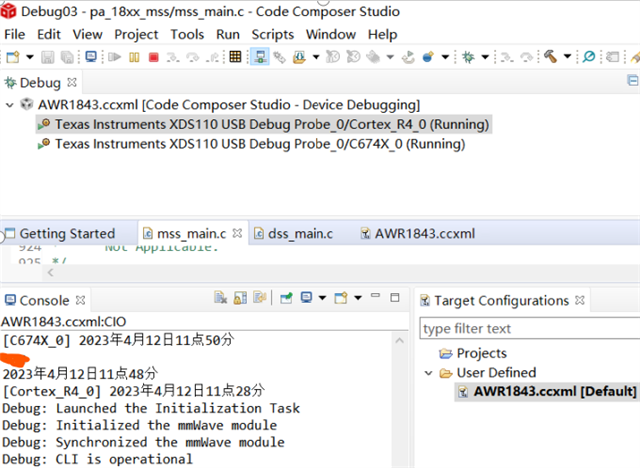Image resolution: width=640 pixels, height=468 pixels.
Task: Collapse the User Defined folder
Action: 429,373
